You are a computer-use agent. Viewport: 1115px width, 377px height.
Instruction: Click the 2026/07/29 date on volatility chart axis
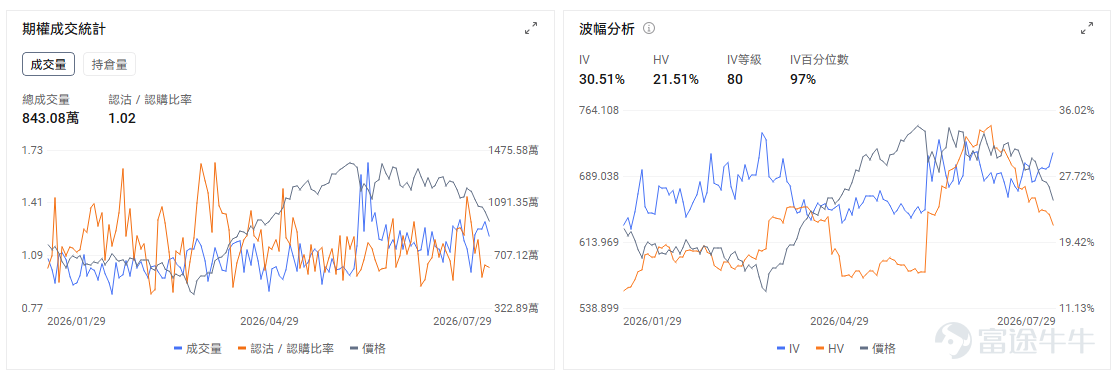point(1024,321)
